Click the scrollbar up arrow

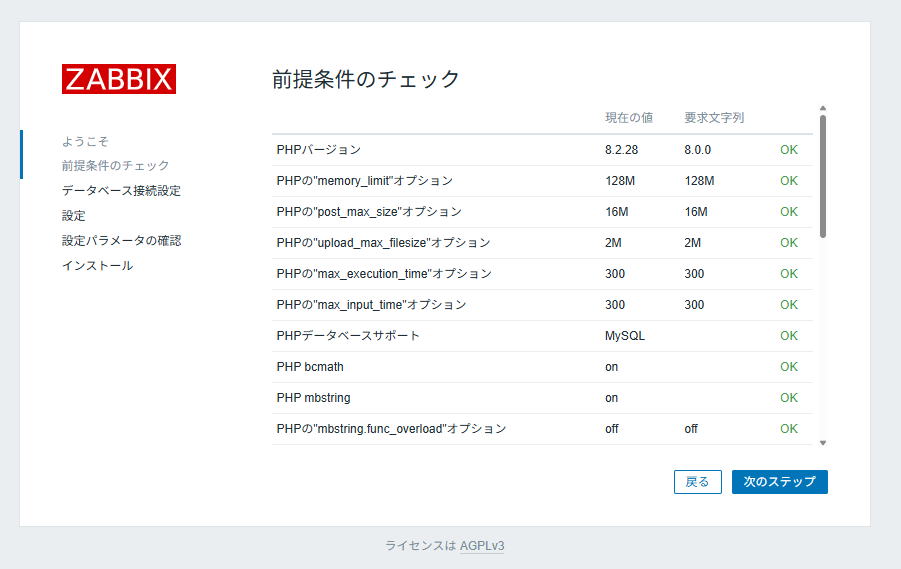[x=823, y=108]
